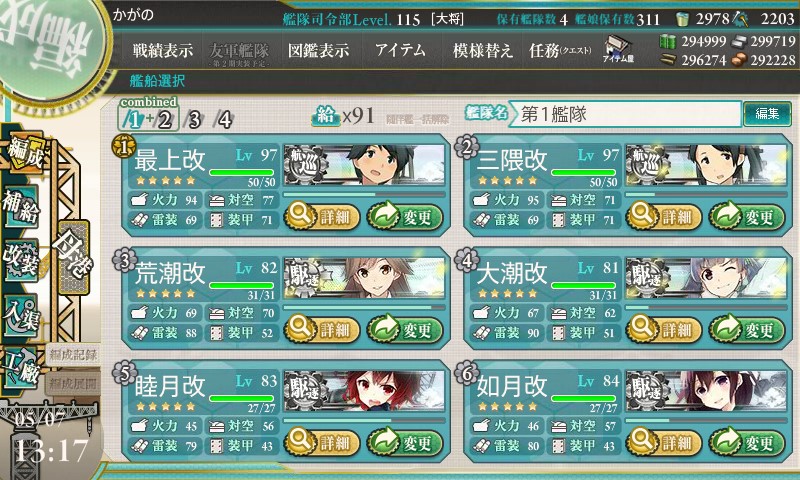Image resolution: width=800 pixels, height=480 pixels.
Task: Switch to fleet tab 4
Action: [224, 120]
